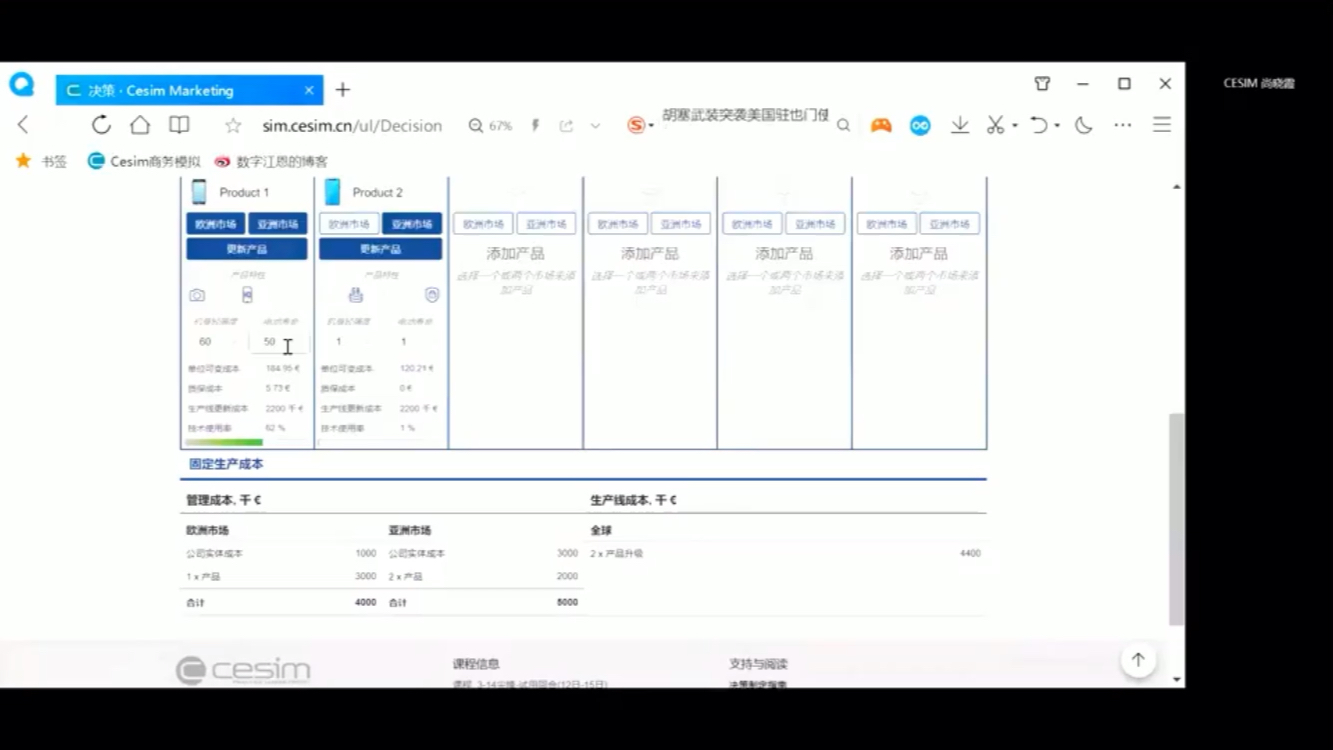The width and height of the screenshot is (1333, 750).
Task: Go back using the browser back arrow
Action: click(x=23, y=125)
